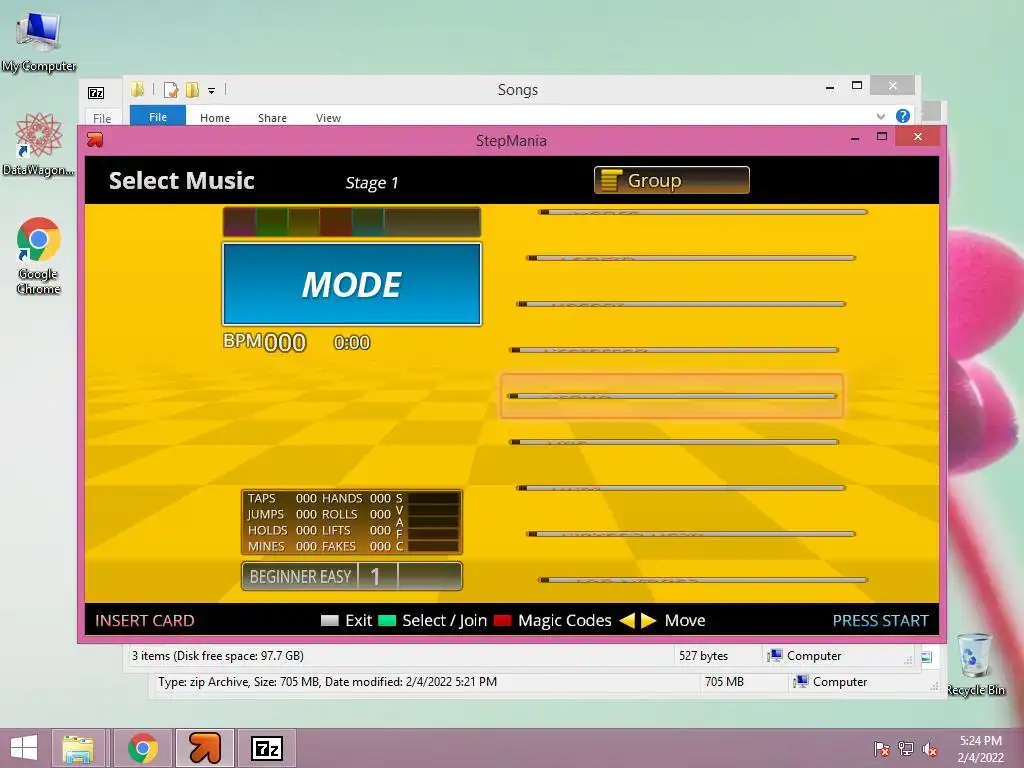Click the BPM 000 display
The height and width of the screenshot is (768, 1024).
pos(264,342)
